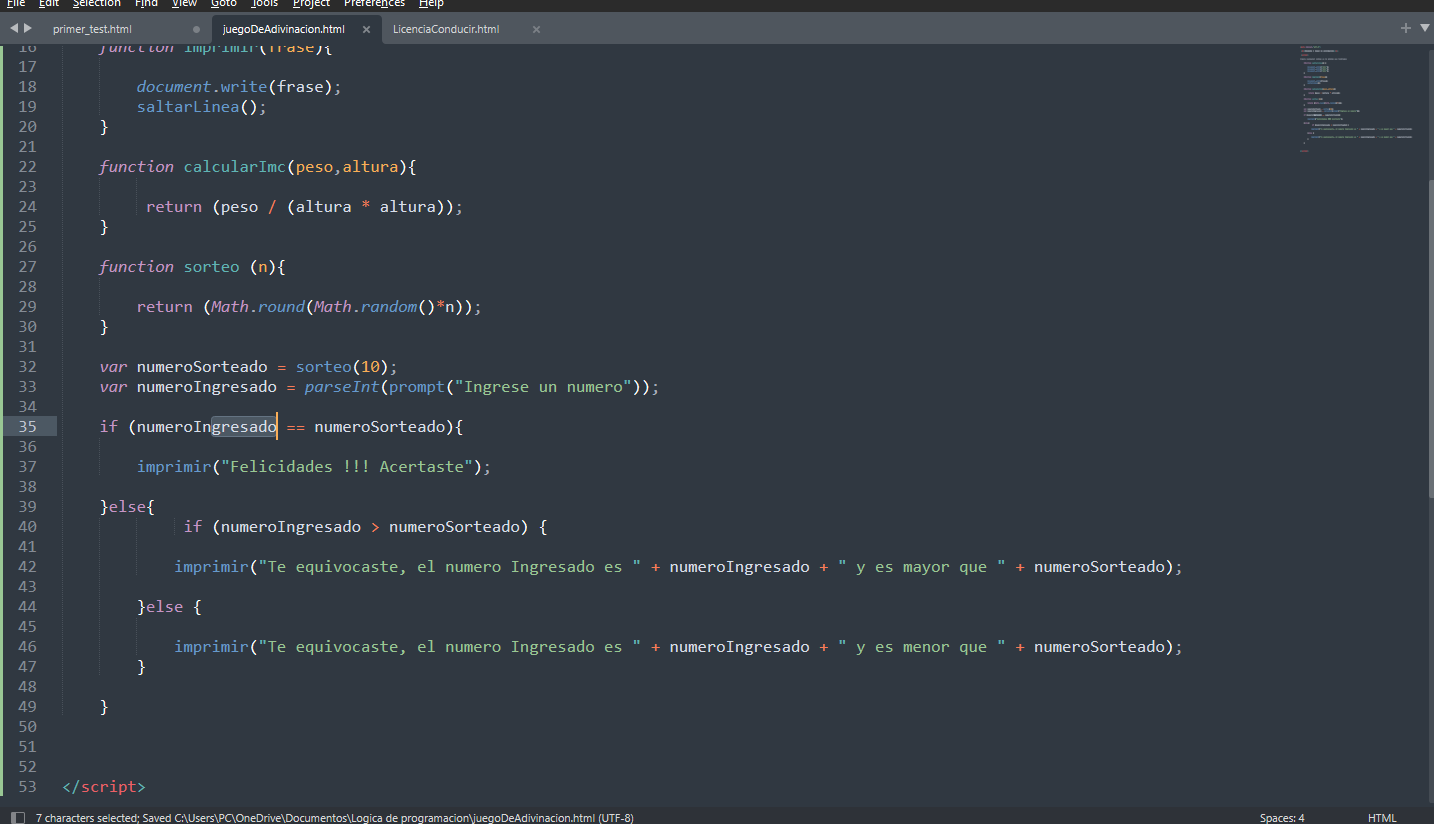Open the Preferences menu
Image resolution: width=1434 pixels, height=824 pixels.
coord(374,4)
